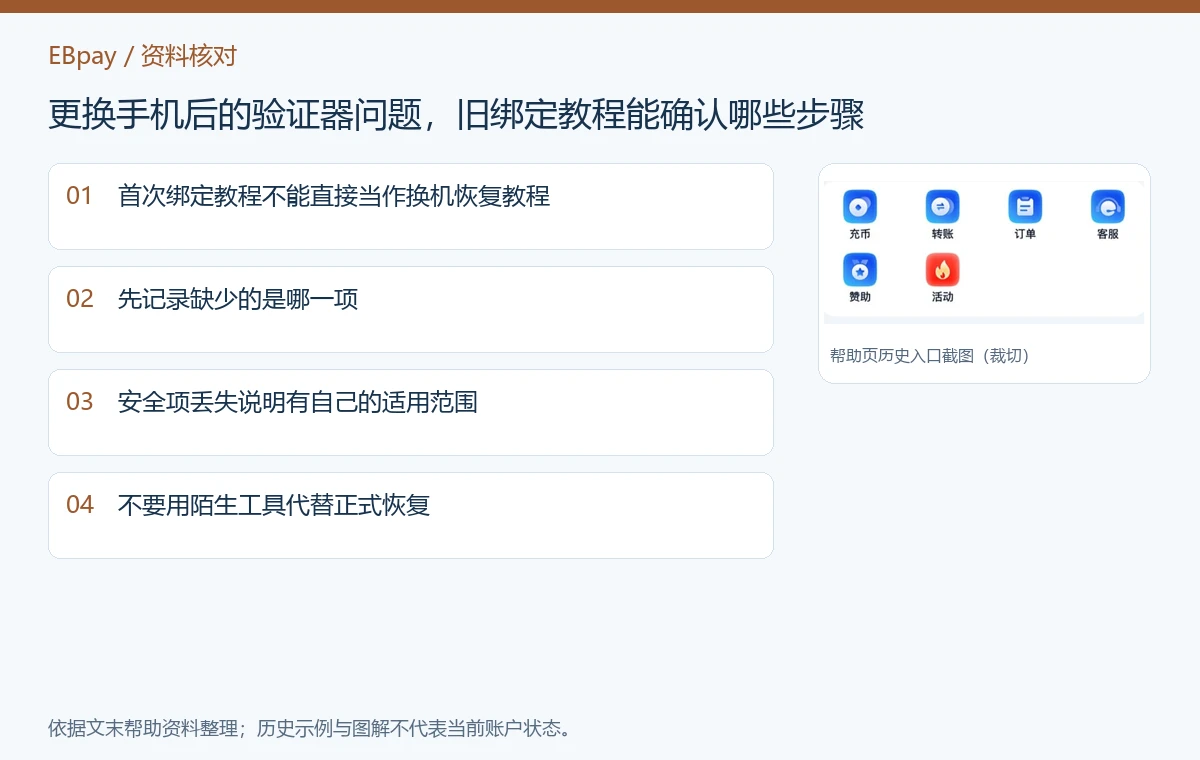Click the page title about 验证器问题
This screenshot has height=760, width=1200.
[456, 115]
